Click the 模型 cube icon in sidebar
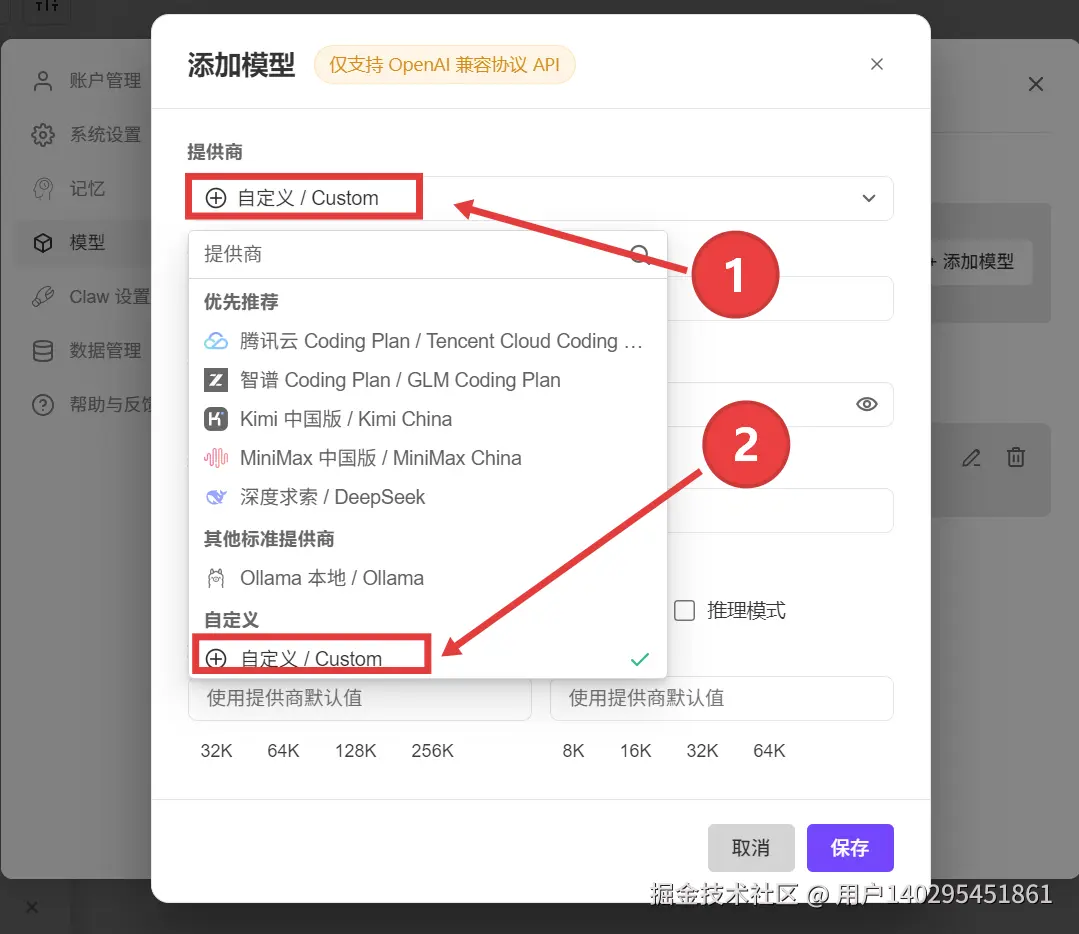The height and width of the screenshot is (934, 1079). click(42, 242)
